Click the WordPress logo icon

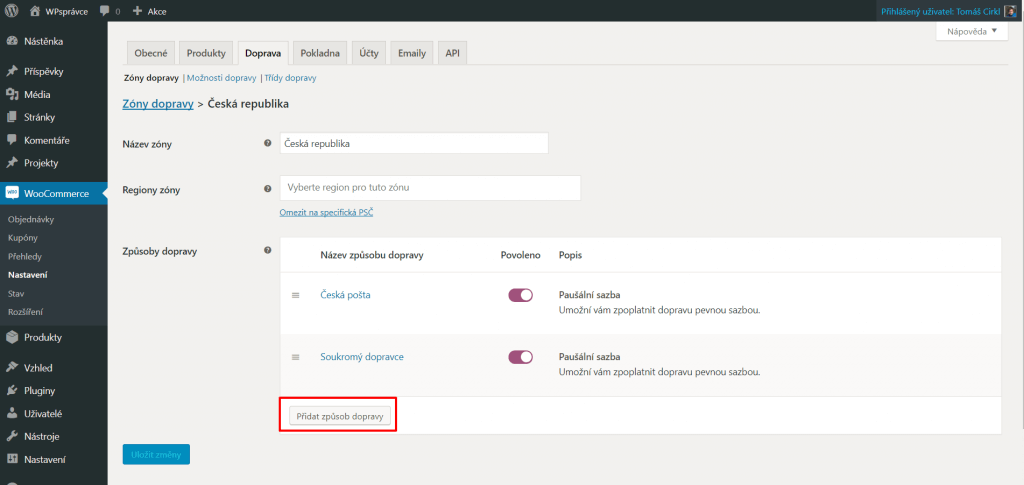coord(12,11)
